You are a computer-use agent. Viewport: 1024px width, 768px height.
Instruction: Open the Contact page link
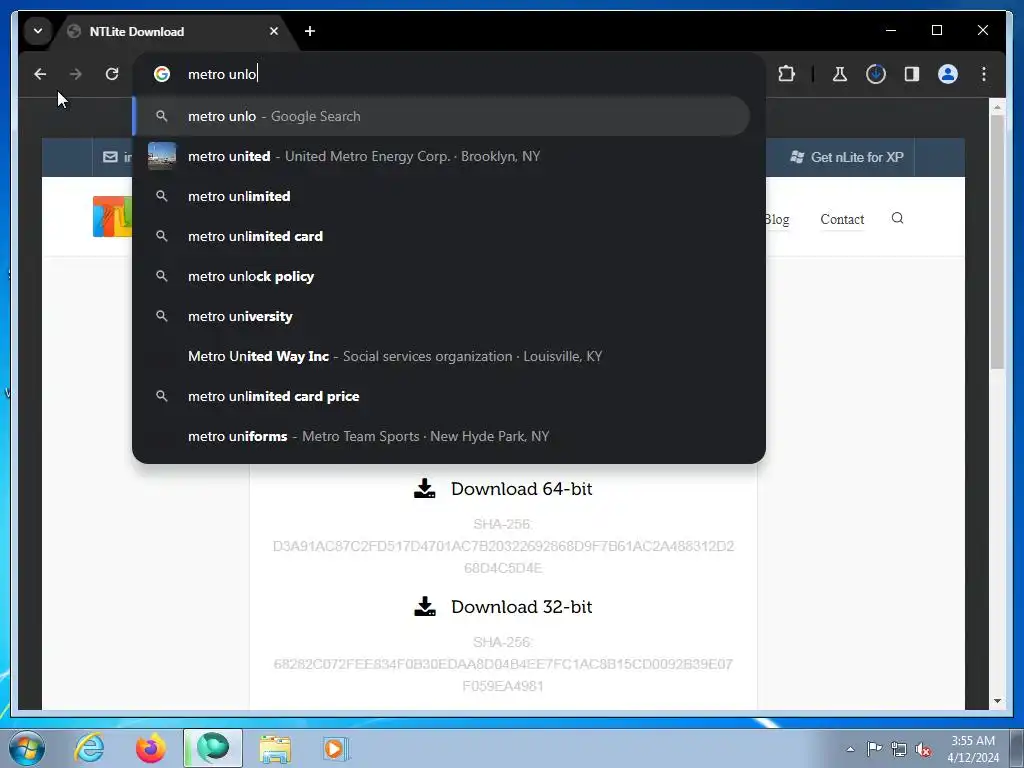coord(842,219)
